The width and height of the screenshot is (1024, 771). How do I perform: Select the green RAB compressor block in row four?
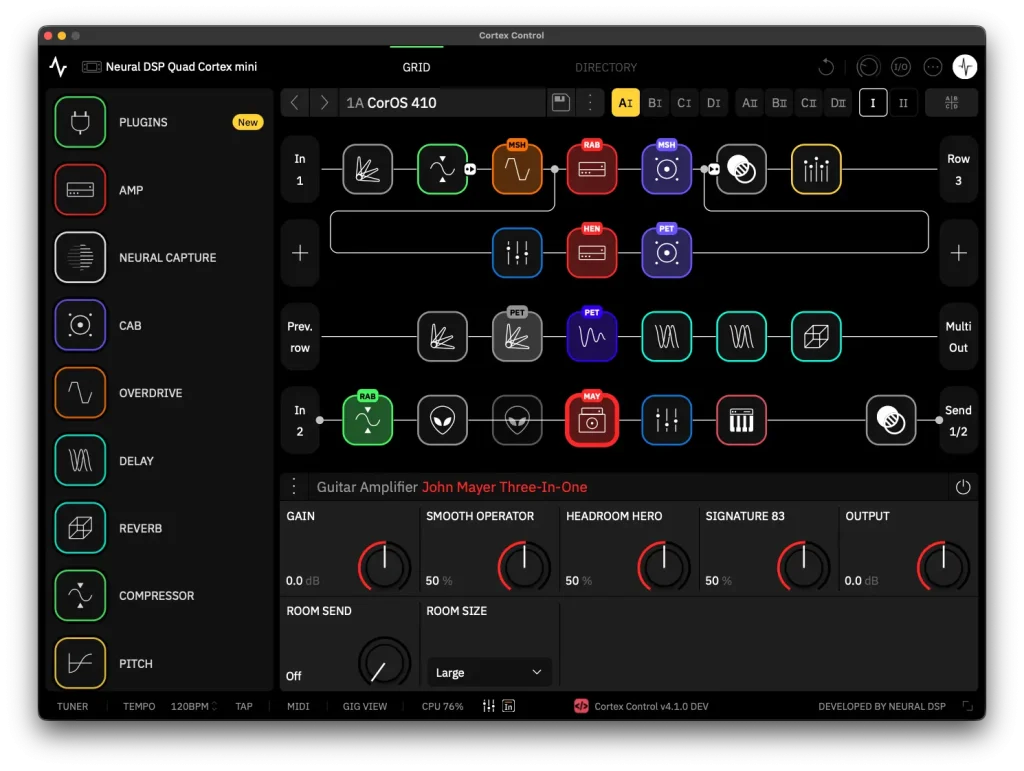(x=368, y=420)
